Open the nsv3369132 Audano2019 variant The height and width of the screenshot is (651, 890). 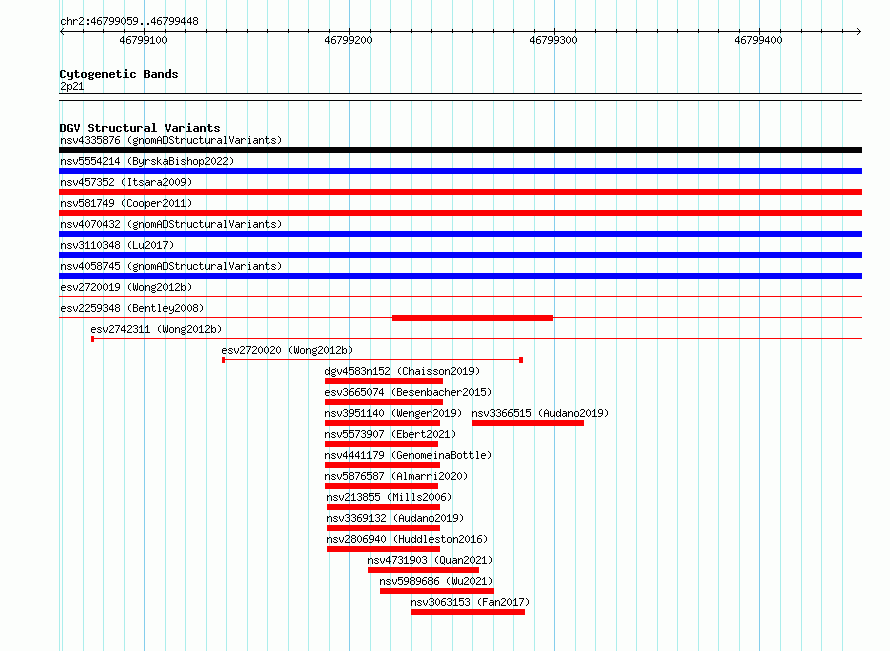(x=395, y=518)
